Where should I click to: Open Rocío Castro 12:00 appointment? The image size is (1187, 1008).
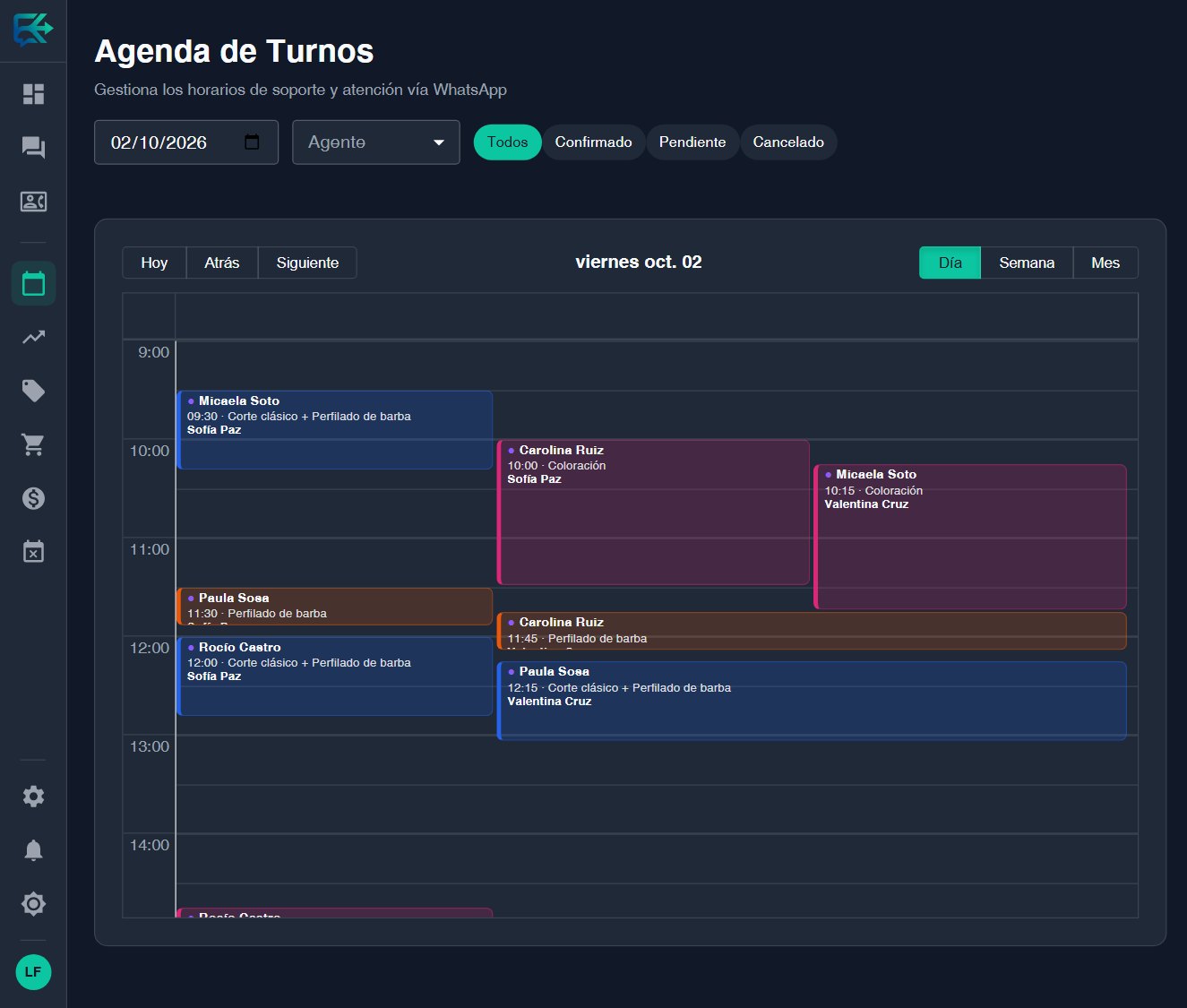[335, 676]
